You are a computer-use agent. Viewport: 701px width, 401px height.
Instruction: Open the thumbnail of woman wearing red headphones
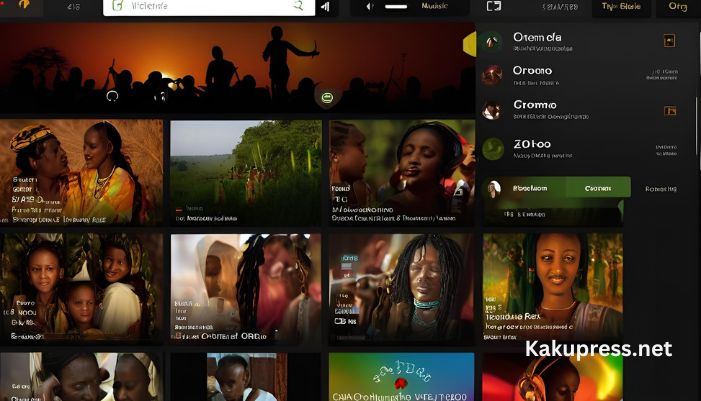tap(401, 172)
